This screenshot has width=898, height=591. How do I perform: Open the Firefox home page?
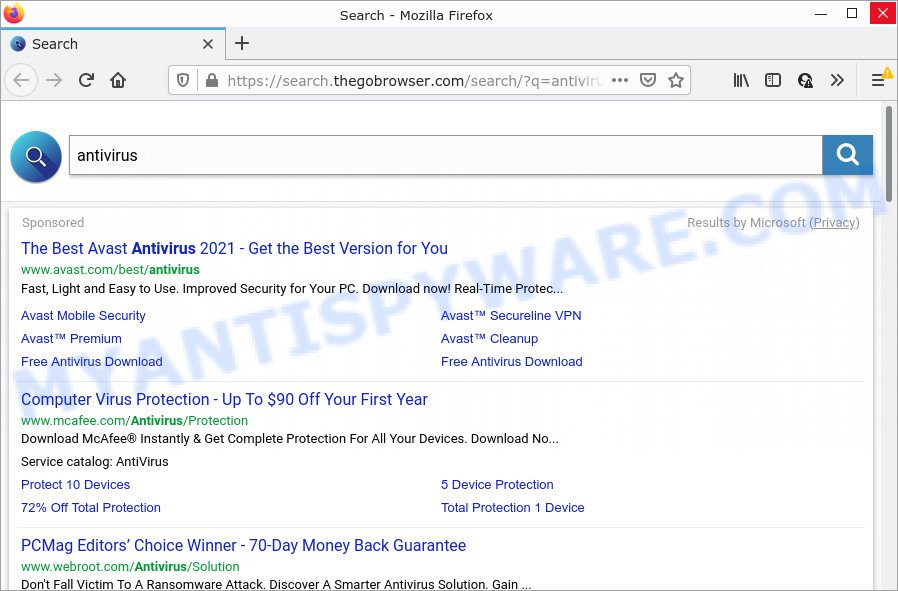(118, 80)
